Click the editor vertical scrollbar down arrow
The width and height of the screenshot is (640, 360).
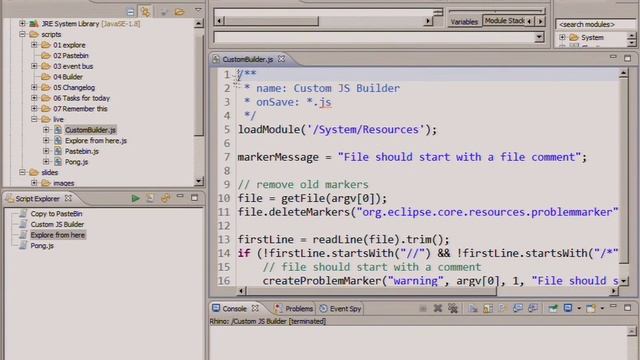click(x=624, y=281)
